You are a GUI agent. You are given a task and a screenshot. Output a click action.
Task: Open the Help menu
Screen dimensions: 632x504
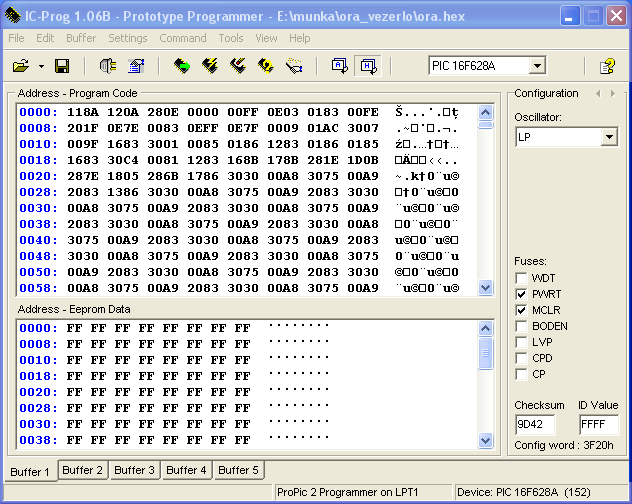tap(299, 38)
